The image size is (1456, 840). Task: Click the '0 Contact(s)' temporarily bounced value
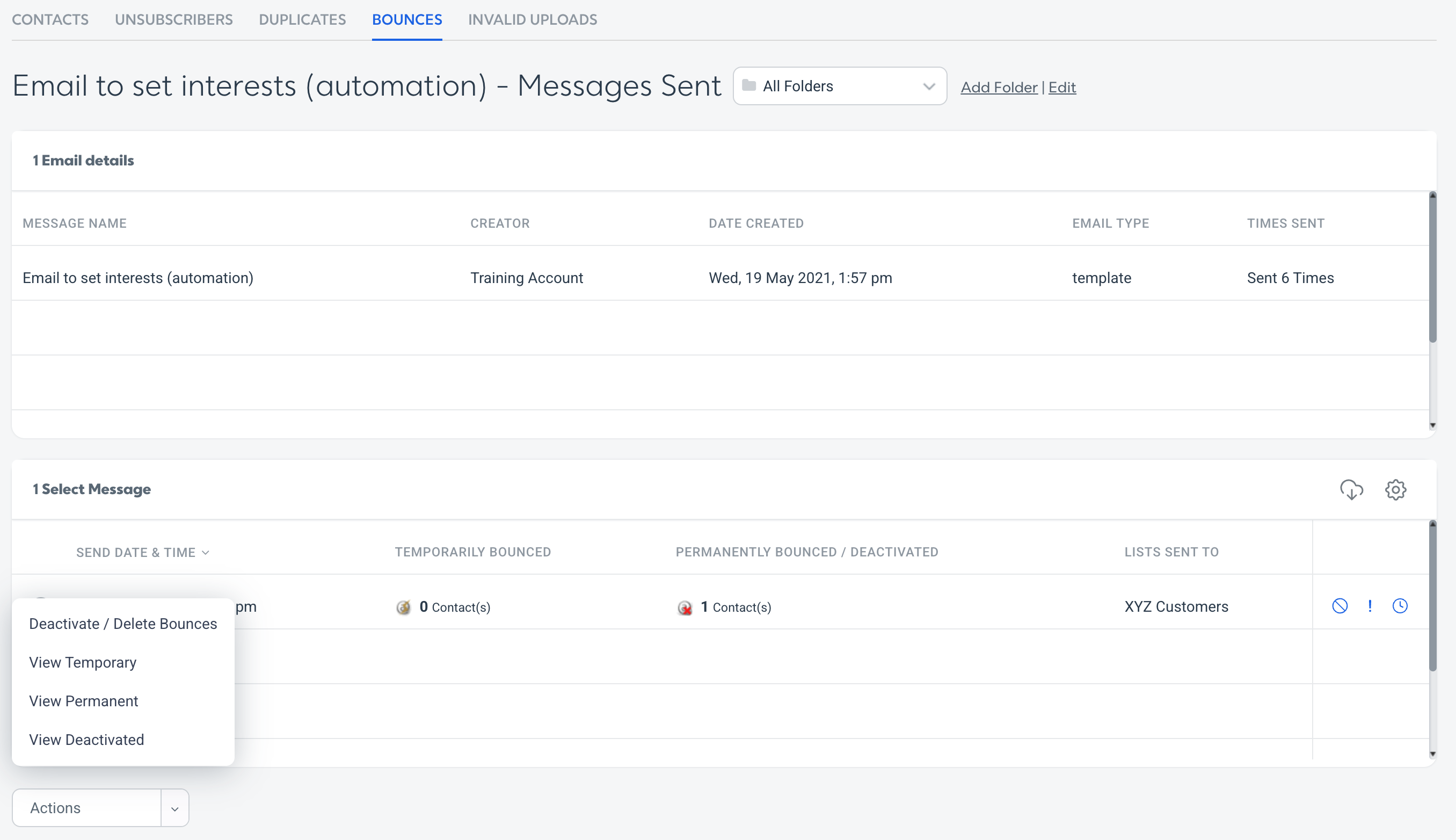(x=455, y=607)
